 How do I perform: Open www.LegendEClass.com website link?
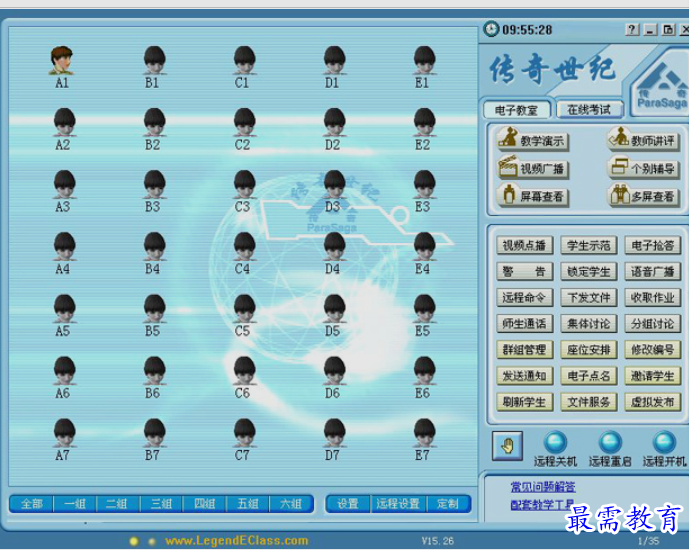pos(237,540)
